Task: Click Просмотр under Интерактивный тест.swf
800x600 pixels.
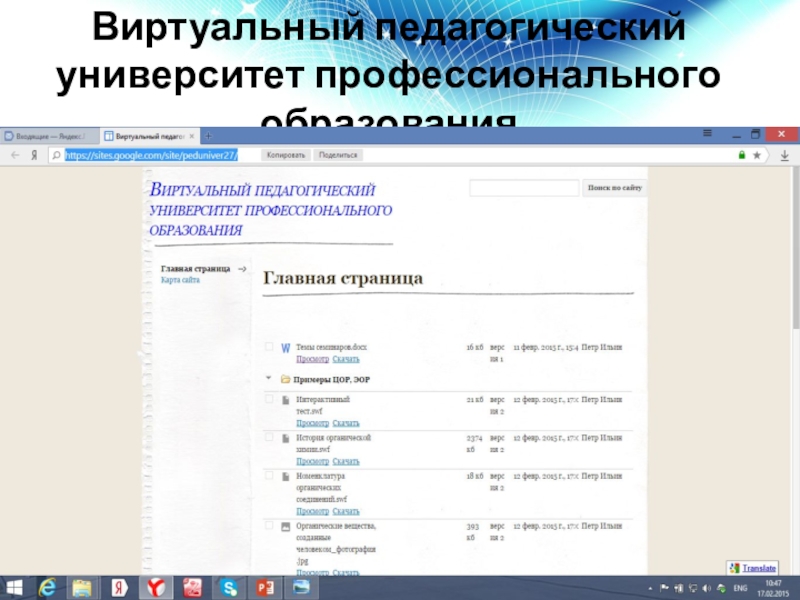Action: point(312,423)
